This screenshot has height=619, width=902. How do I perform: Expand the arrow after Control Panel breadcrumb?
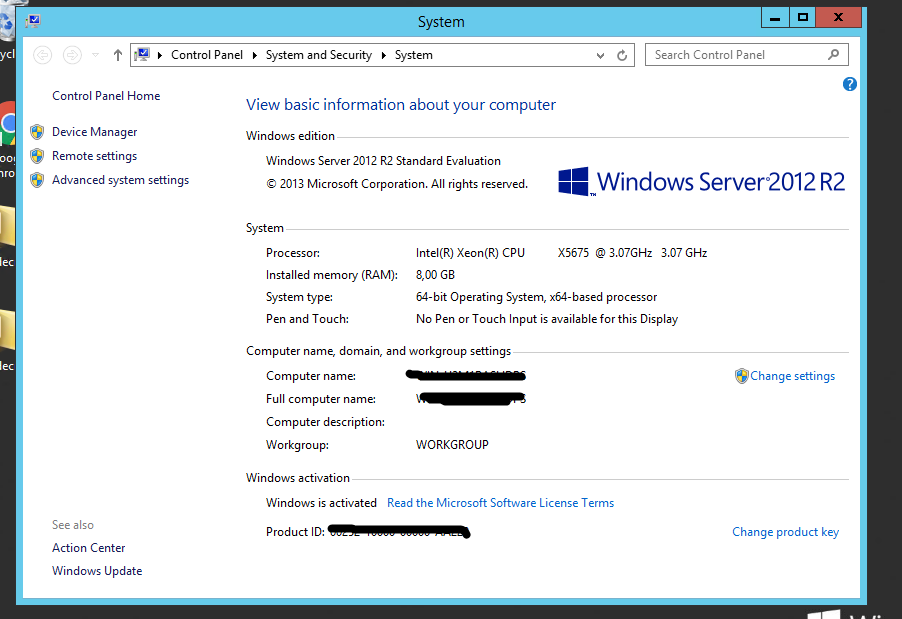(254, 55)
